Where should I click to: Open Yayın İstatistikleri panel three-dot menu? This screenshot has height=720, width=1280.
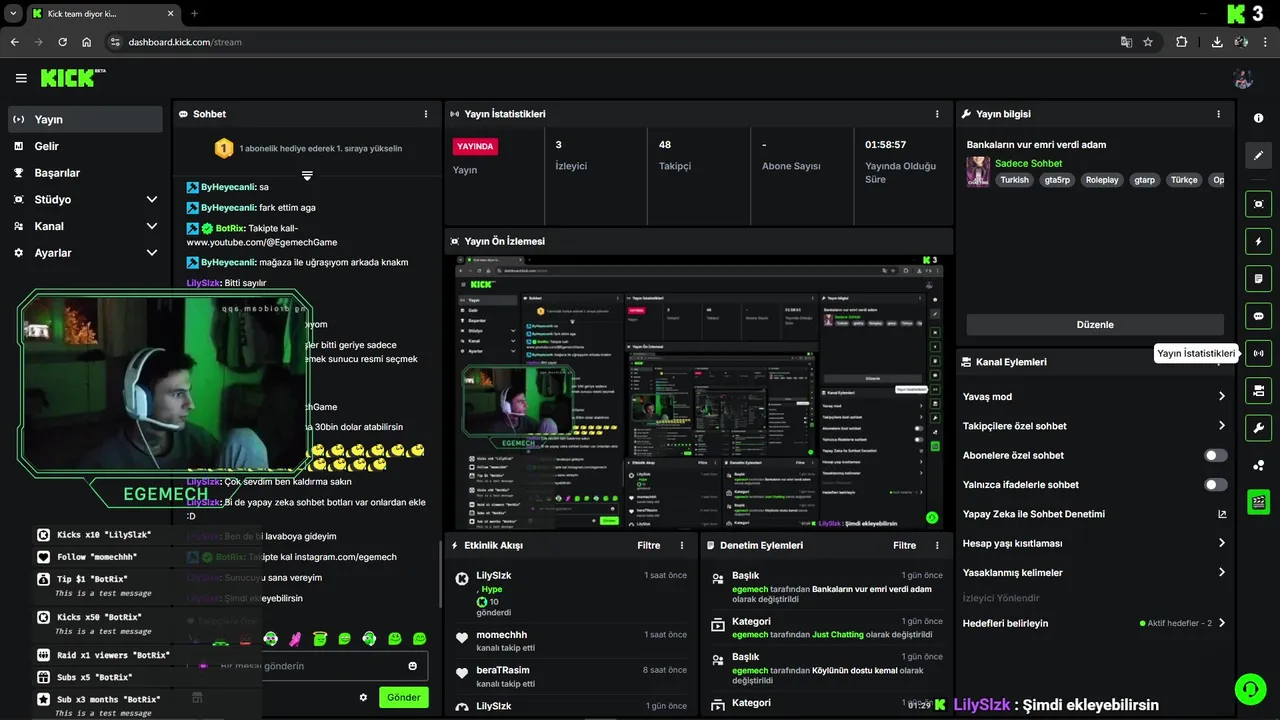click(x=937, y=114)
